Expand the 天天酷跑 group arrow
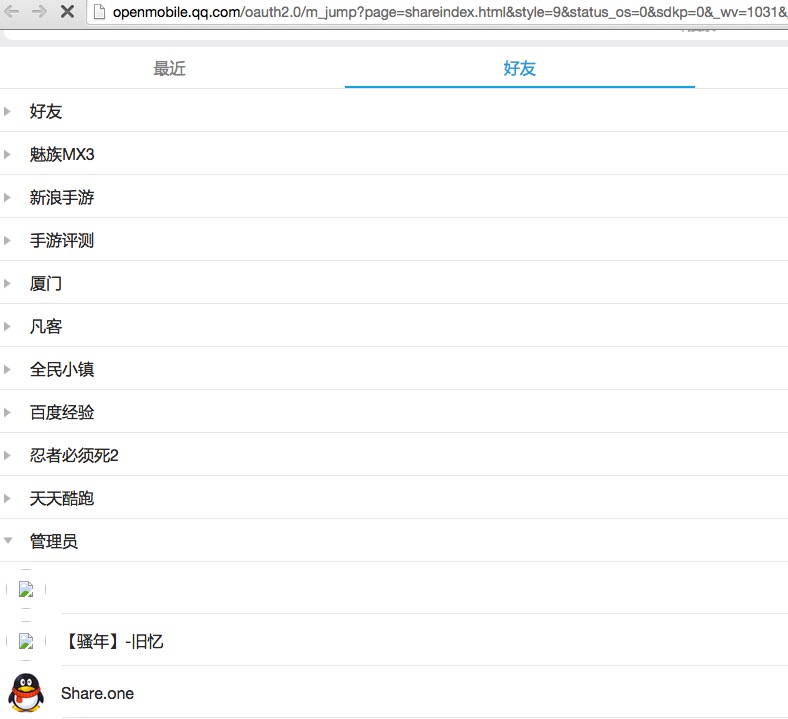Image resolution: width=788 pixels, height=719 pixels. tap(7, 498)
